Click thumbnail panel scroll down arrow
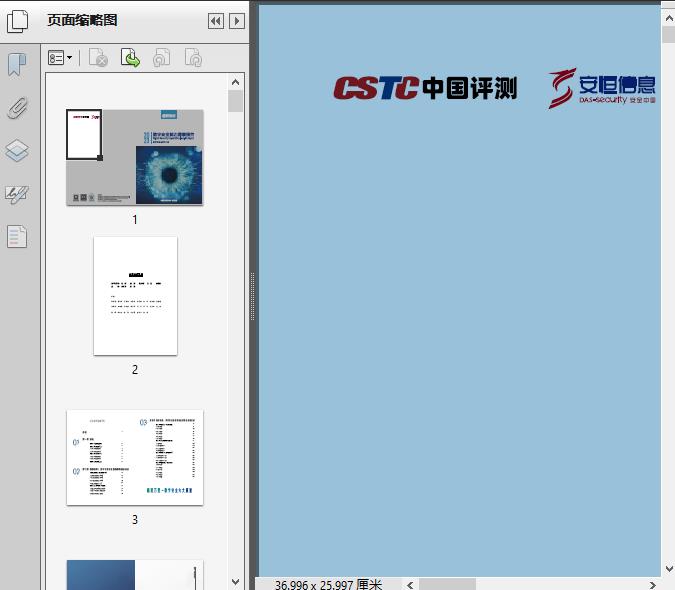Image resolution: width=675 pixels, height=590 pixels. click(235, 582)
